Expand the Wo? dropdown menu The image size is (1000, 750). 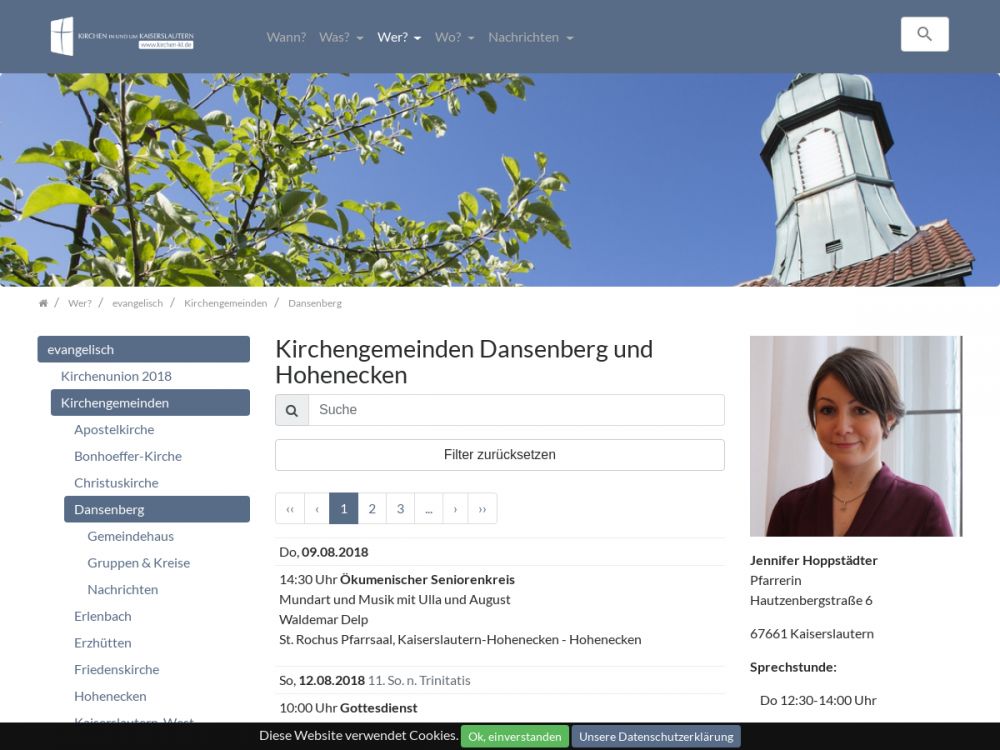point(454,37)
